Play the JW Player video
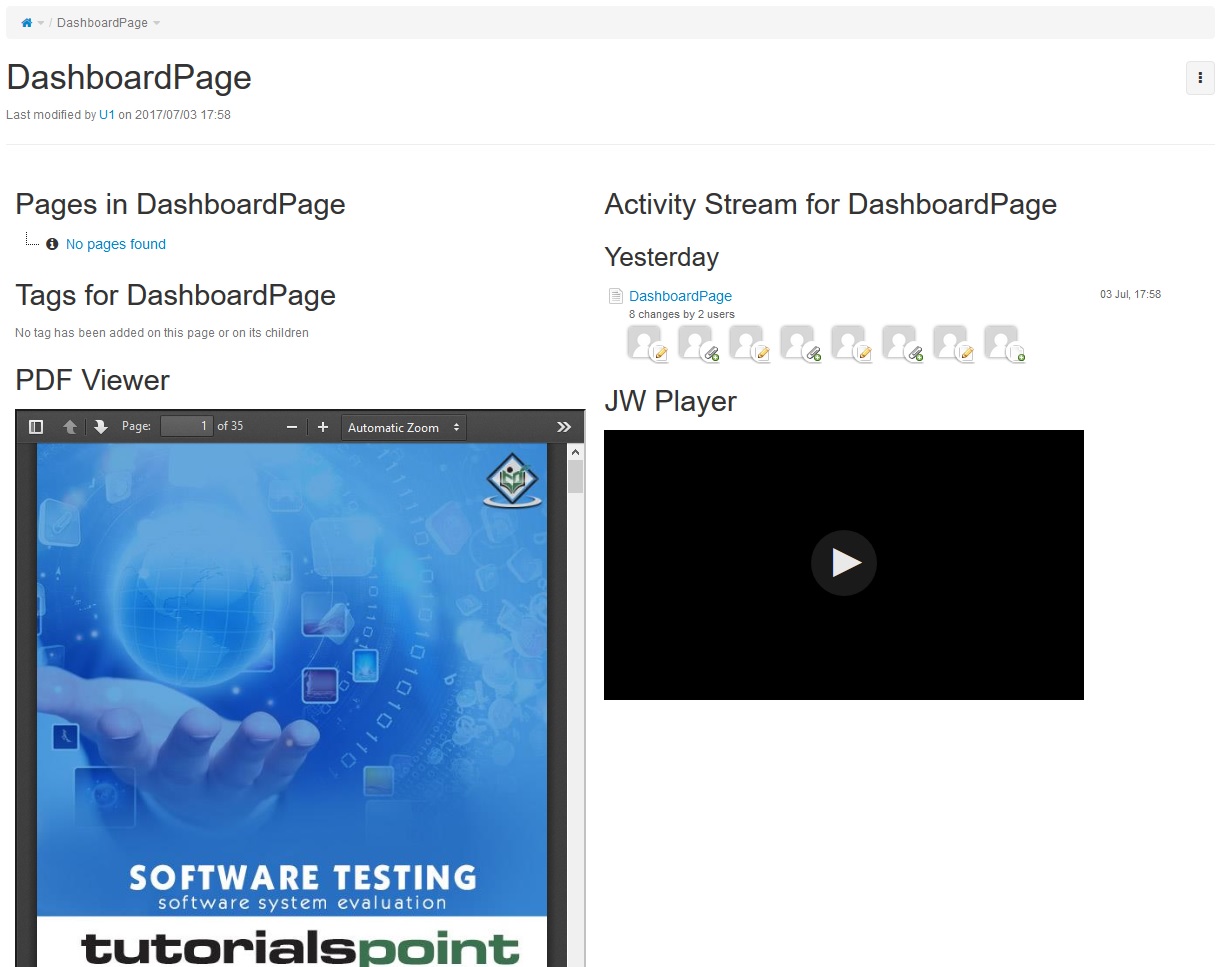 pyautogui.click(x=843, y=563)
